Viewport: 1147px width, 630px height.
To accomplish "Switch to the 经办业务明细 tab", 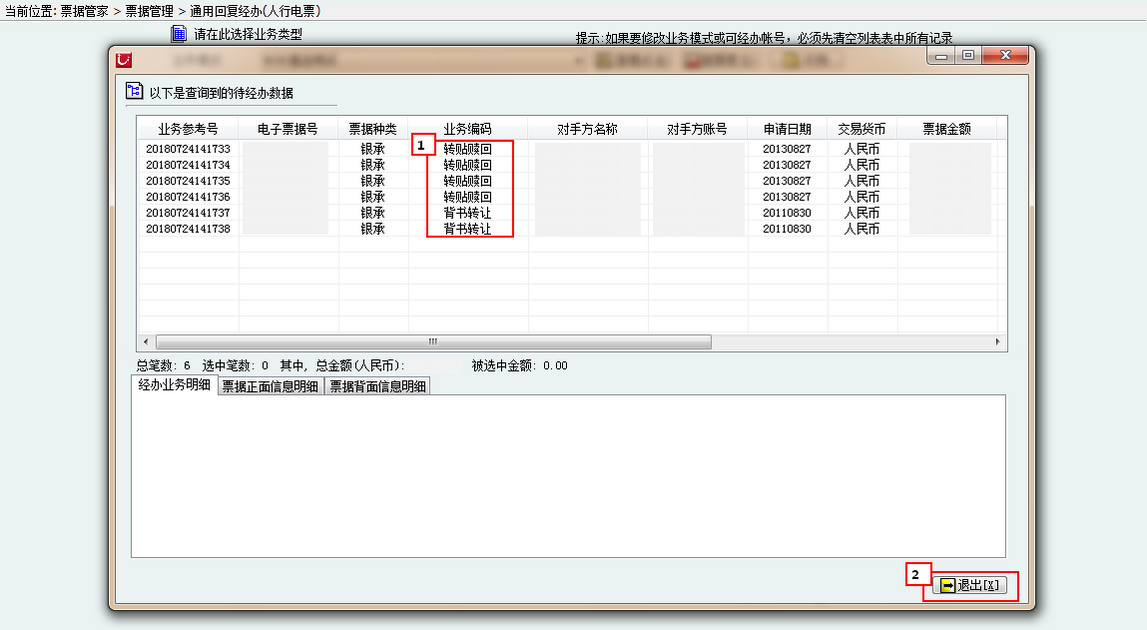I will click(x=174, y=386).
